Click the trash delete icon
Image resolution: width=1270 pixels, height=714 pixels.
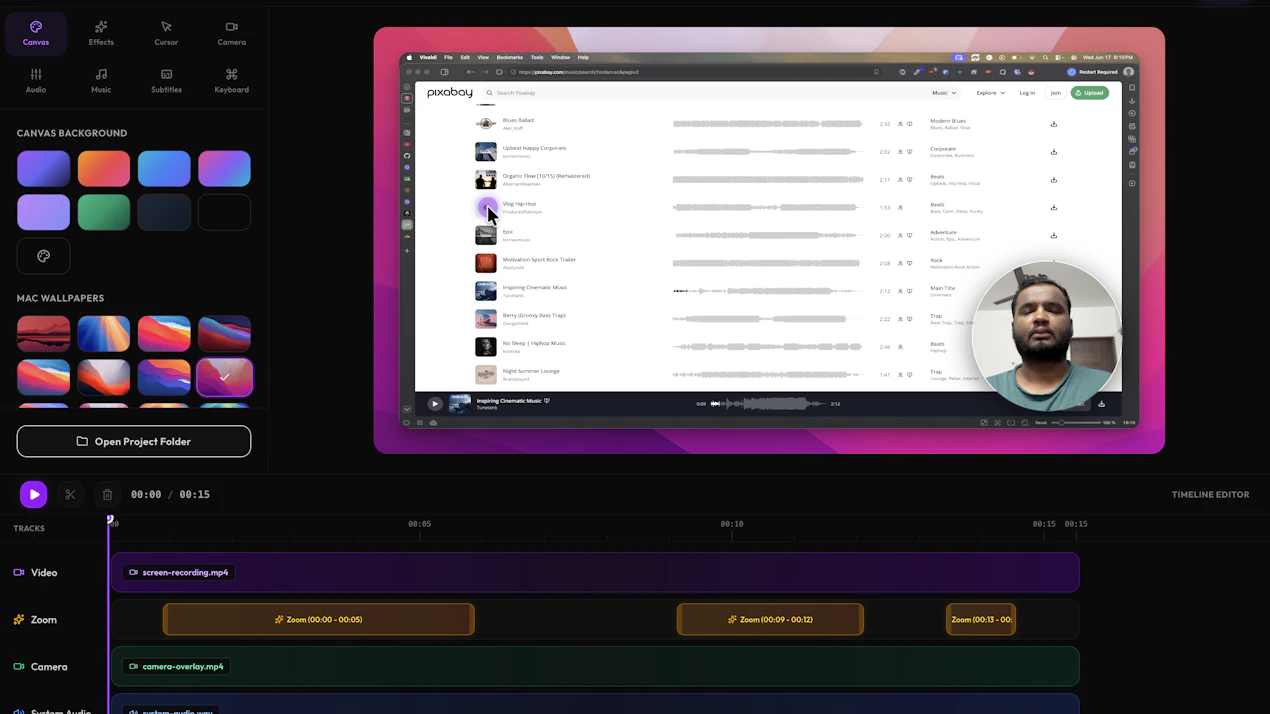tap(107, 494)
